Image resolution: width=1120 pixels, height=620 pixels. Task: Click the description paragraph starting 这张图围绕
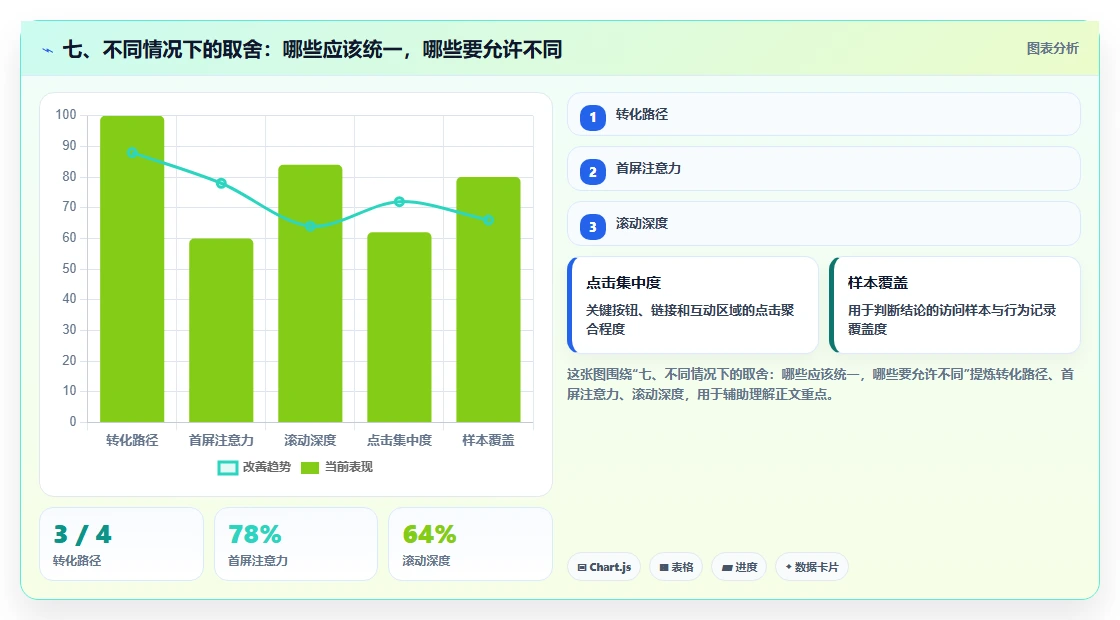(x=820, y=384)
